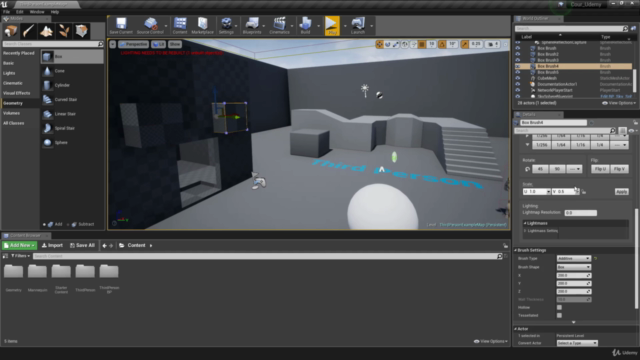The width and height of the screenshot is (640, 360).
Task: Select the Foliage mode icon
Action: [64, 31]
